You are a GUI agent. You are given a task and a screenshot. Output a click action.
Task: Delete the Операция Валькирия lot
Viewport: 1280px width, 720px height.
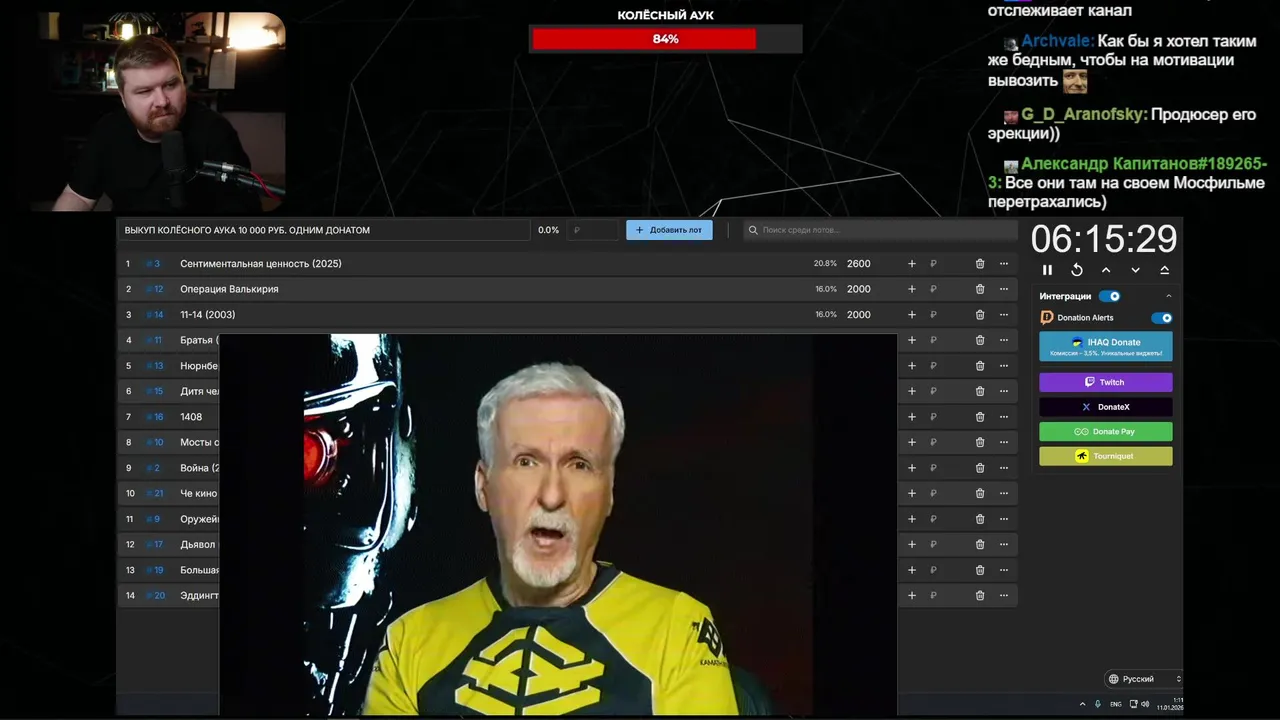pos(980,289)
